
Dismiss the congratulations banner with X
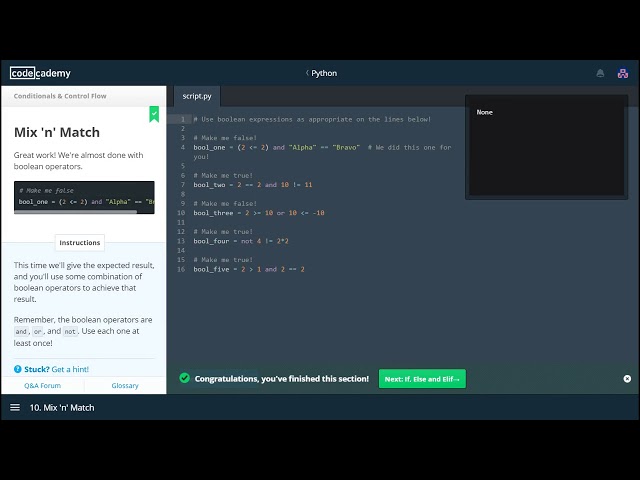627,379
